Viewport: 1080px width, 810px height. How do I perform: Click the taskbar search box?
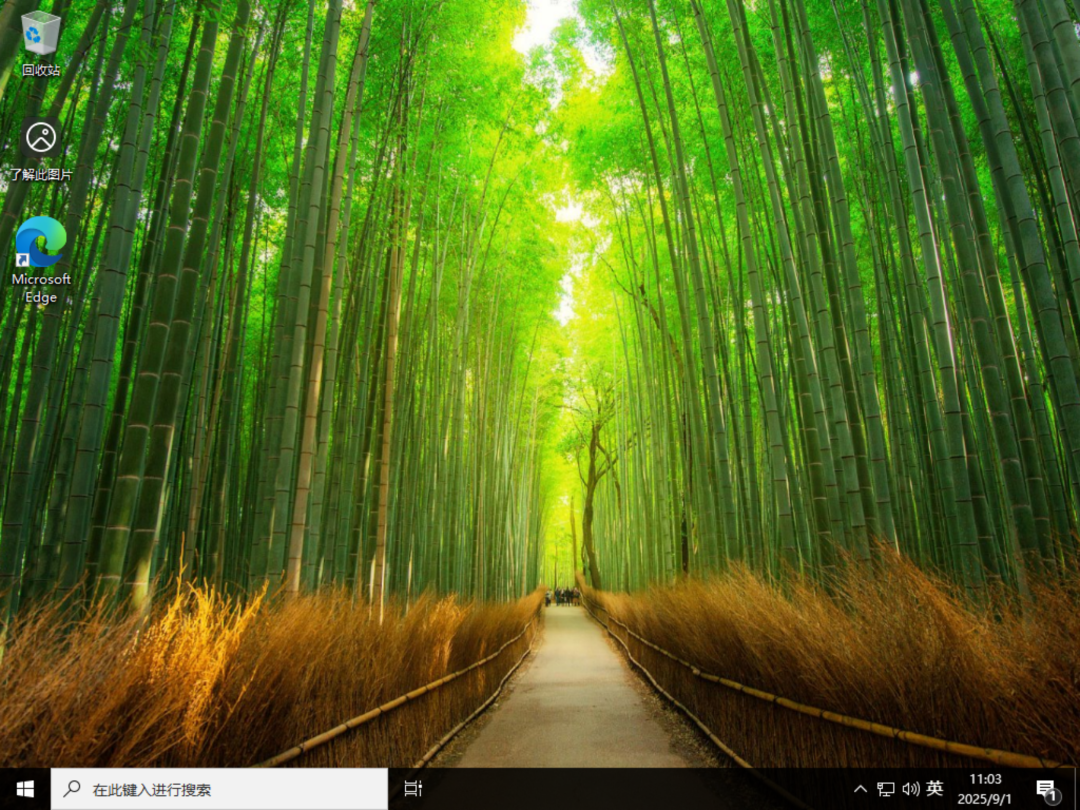[x=219, y=789]
